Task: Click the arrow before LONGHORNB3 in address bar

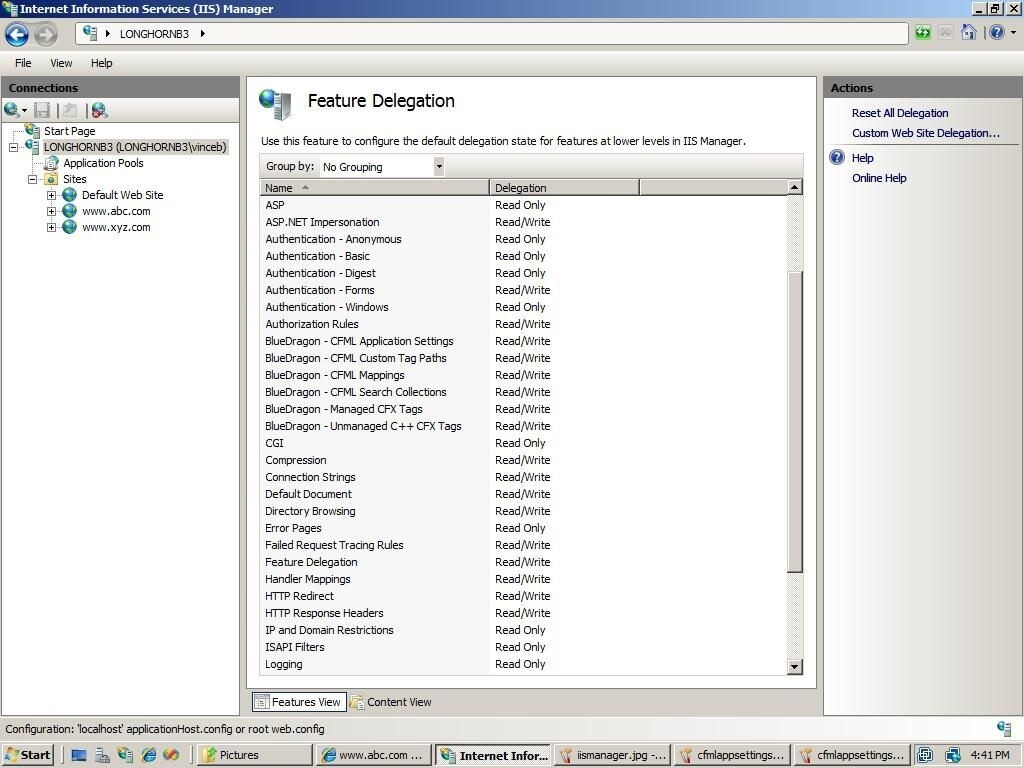Action: click(x=108, y=33)
